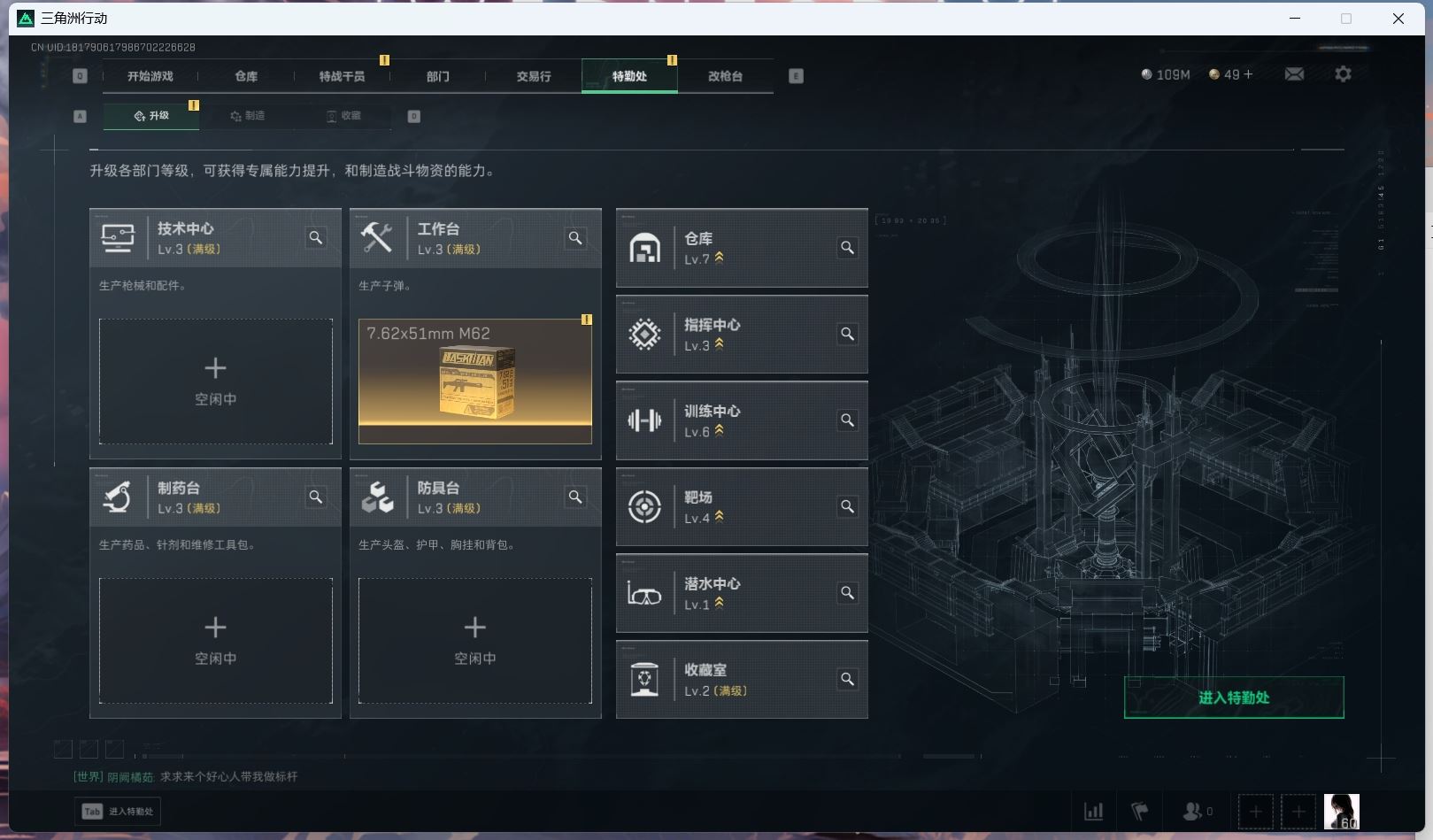
Task: Go to the 开始游戏 tab
Action: [150, 76]
